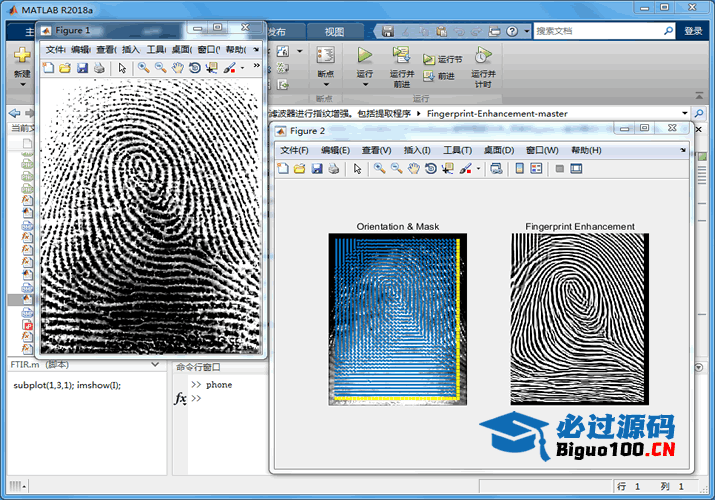Click Insert Legend icon in Figure 2
Screen dimensions: 715x500
click(536, 169)
